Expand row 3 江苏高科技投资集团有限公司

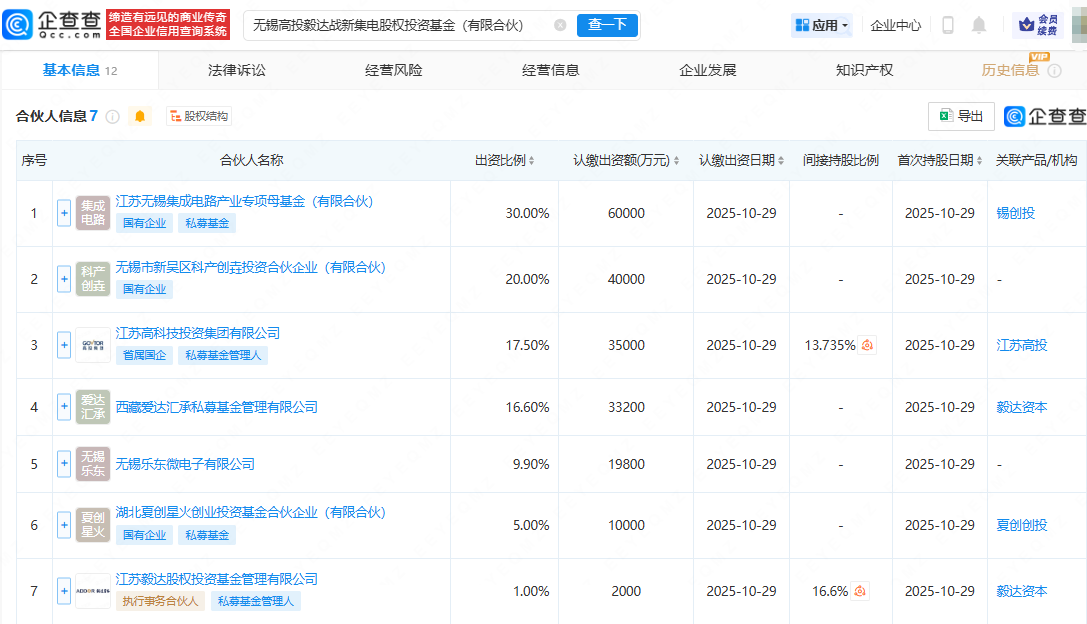pos(64,345)
